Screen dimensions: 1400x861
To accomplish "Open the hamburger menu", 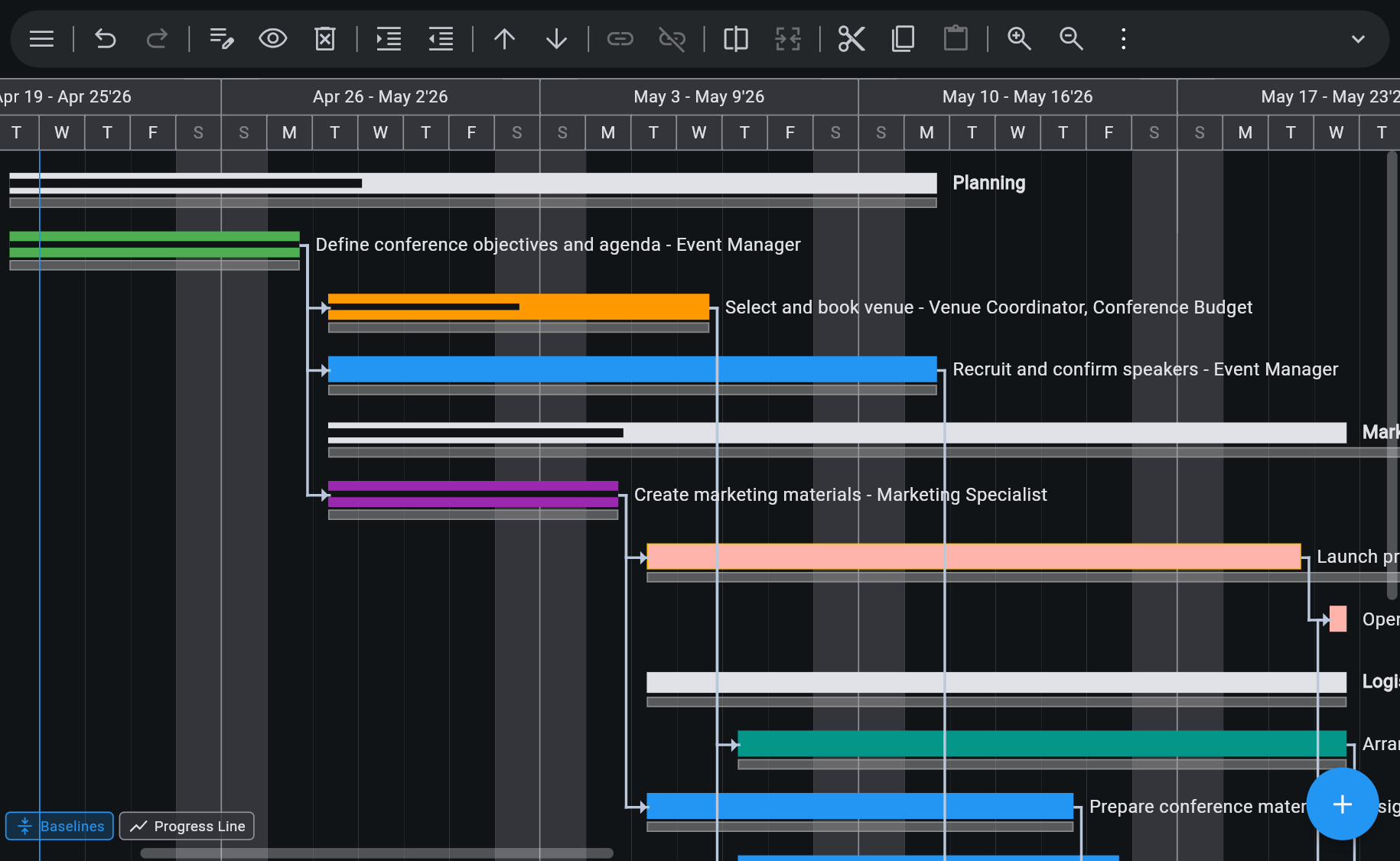I will [41, 38].
